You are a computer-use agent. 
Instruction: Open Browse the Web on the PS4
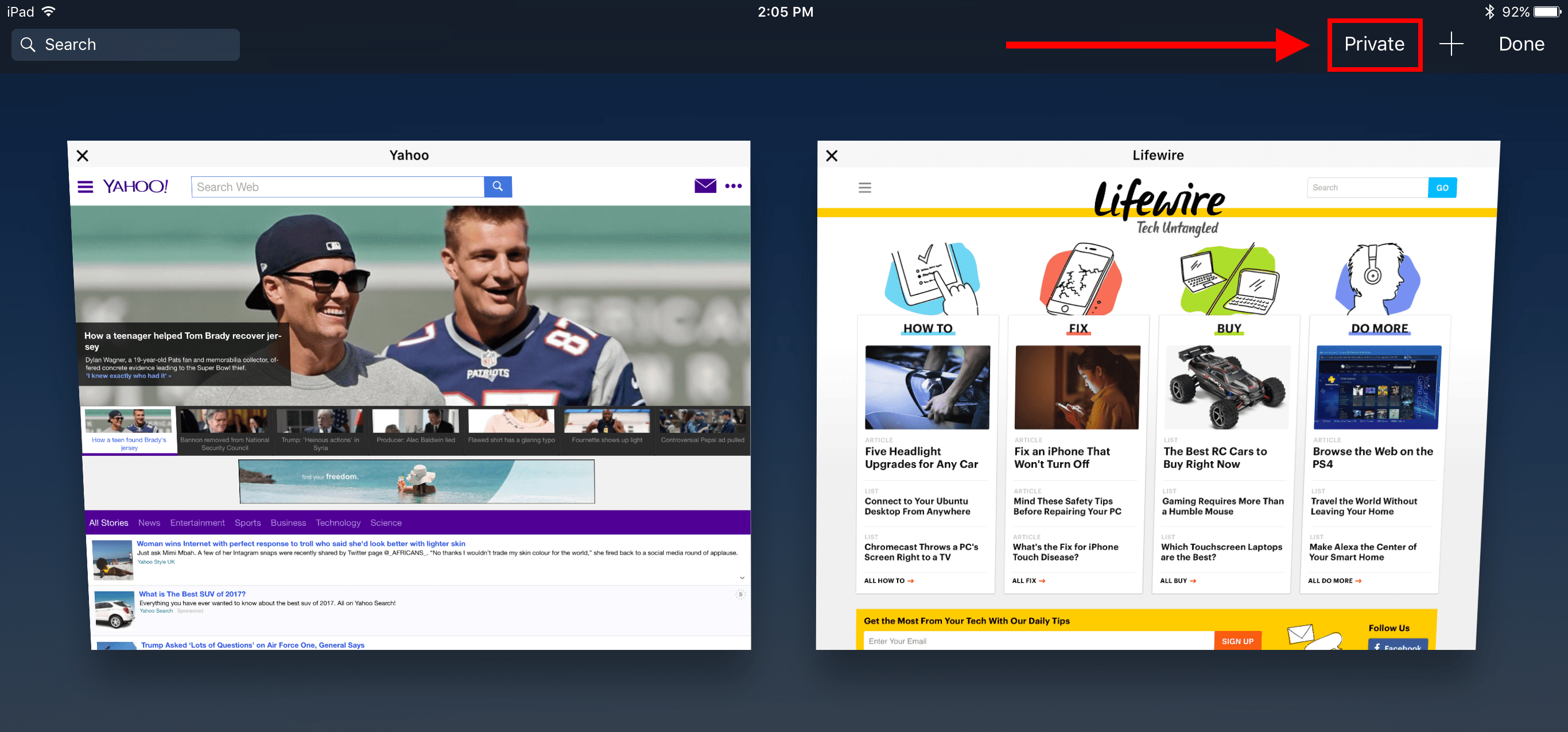(x=1373, y=458)
